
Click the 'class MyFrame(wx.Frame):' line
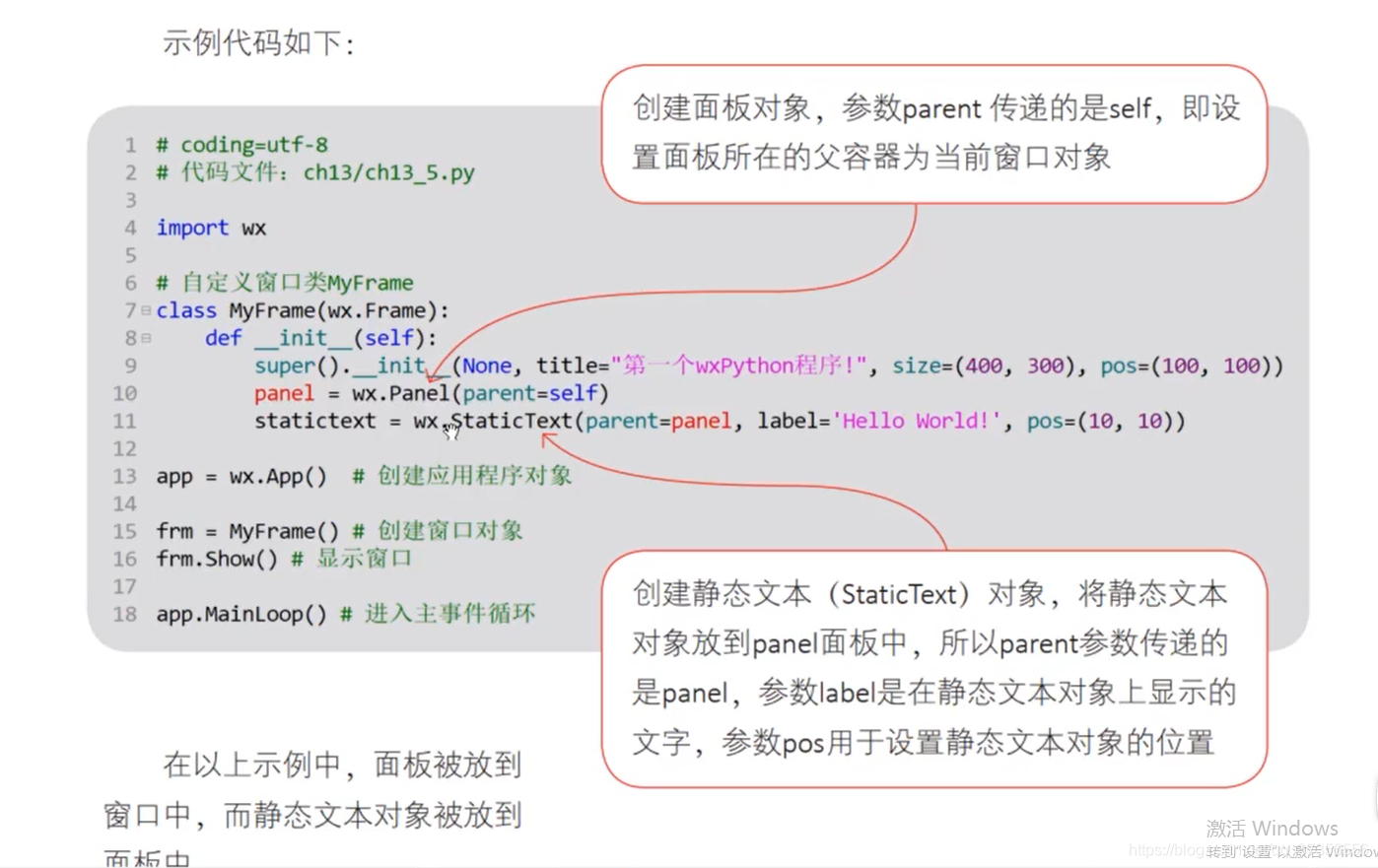pos(303,310)
